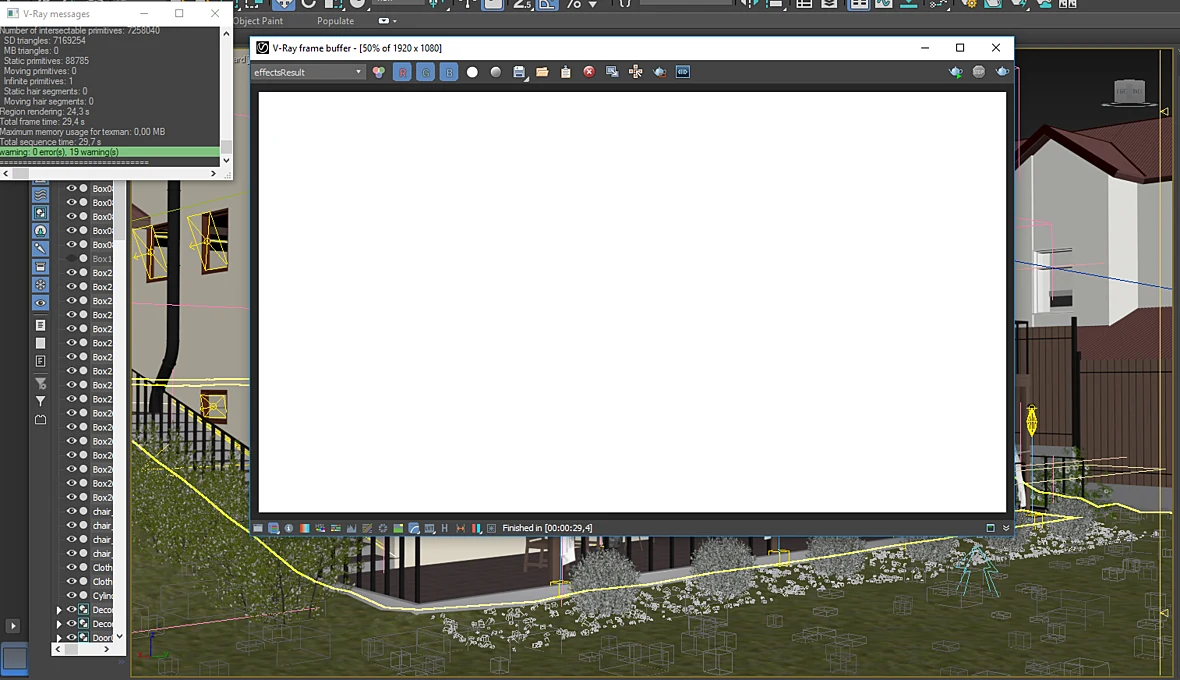Viewport: 1180px width, 680px height.
Task: Click the alpha channel white circle
Action: click(x=472, y=72)
